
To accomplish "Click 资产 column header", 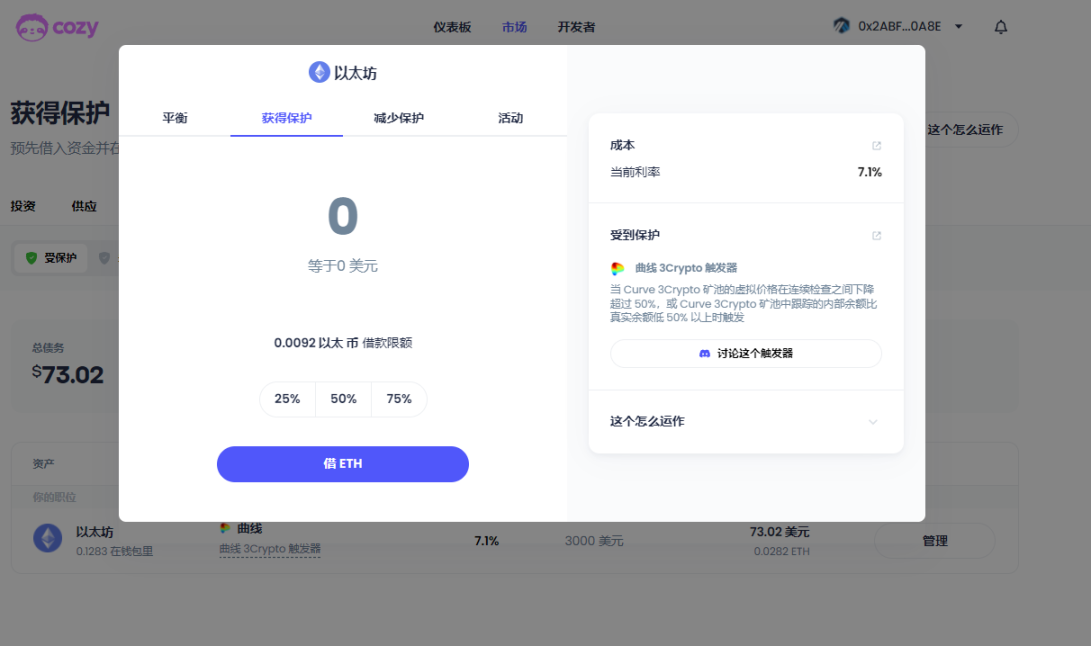I will click(43, 464).
